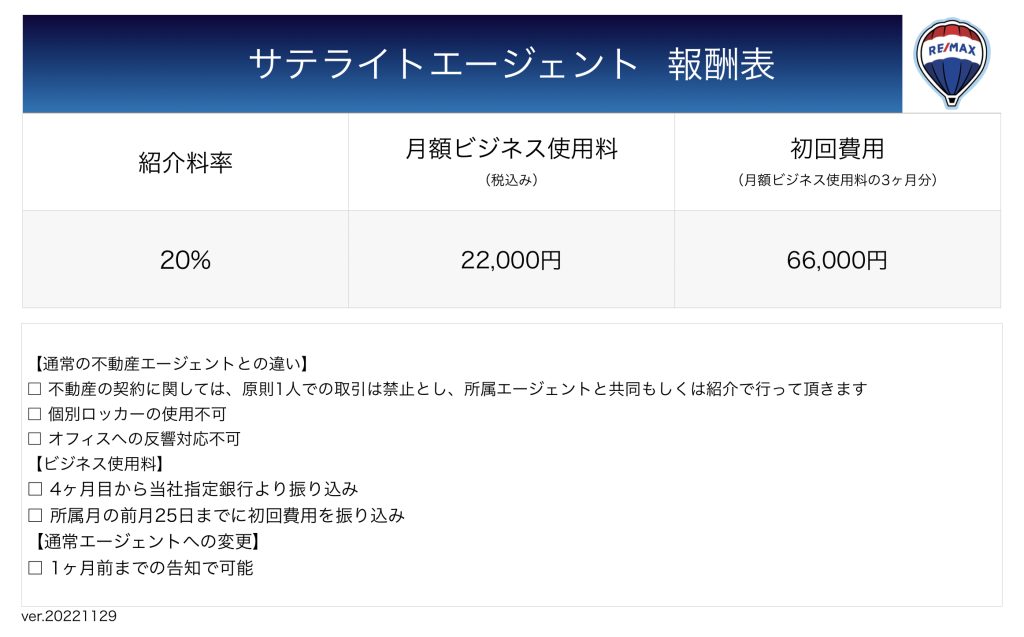Select the 66,000円 cell
Image resolution: width=1024 pixels, height=637 pixels.
[x=837, y=259]
